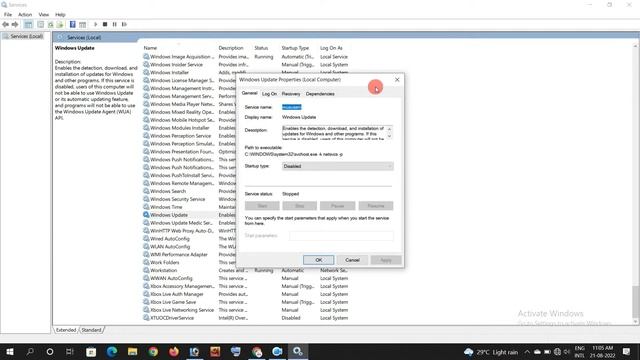Click the Restart Service icon in toolbar
The height and width of the screenshot is (360, 640).
[x=124, y=24]
